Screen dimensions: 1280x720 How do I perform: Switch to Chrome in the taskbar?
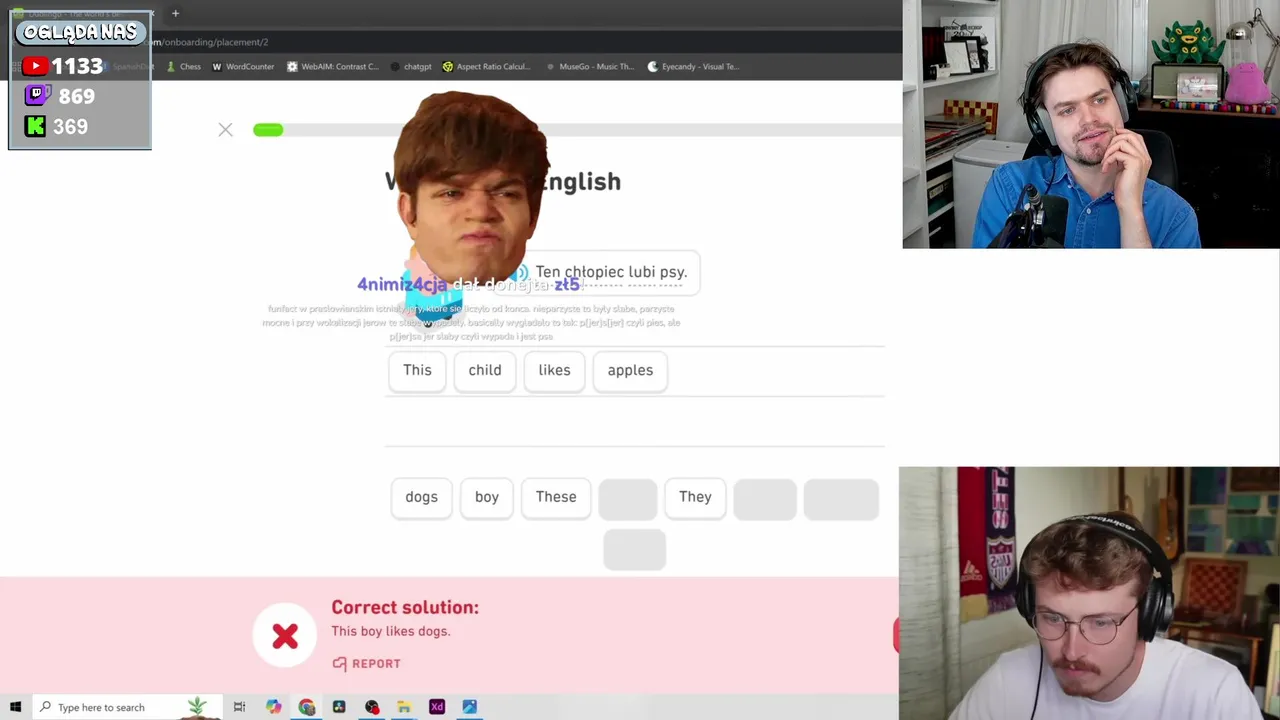[x=306, y=707]
